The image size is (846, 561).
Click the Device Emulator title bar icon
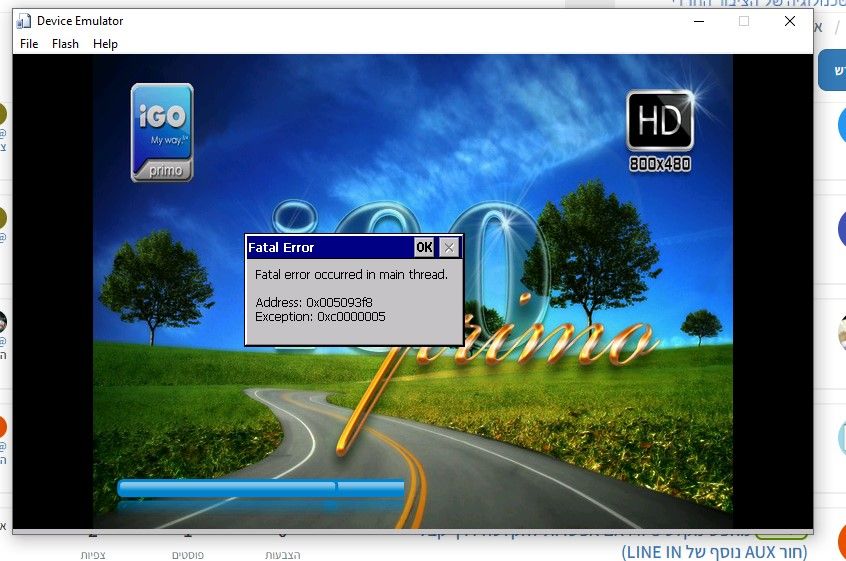24,21
